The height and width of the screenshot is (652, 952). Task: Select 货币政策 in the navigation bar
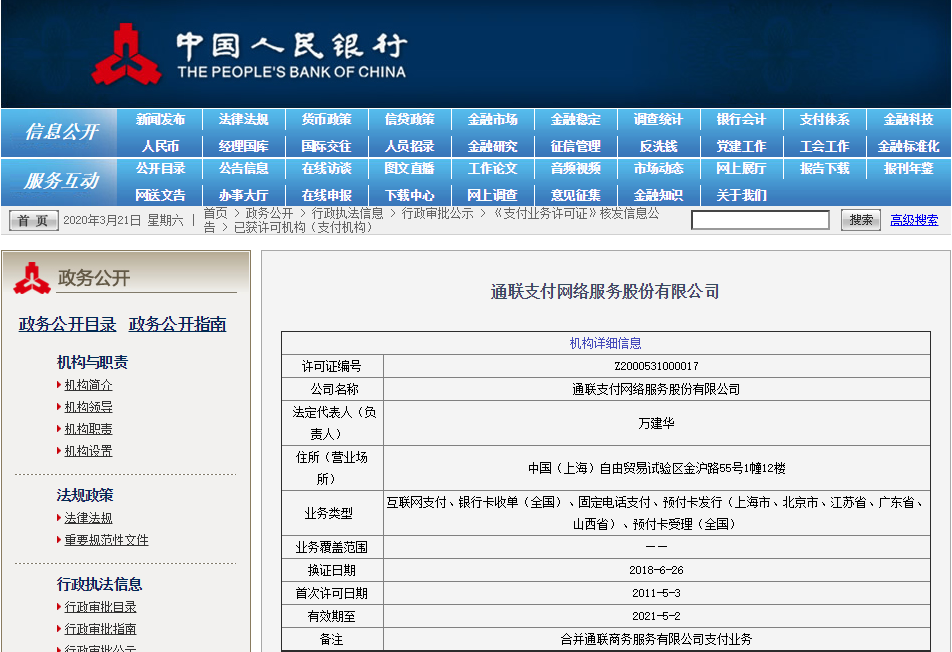327,120
